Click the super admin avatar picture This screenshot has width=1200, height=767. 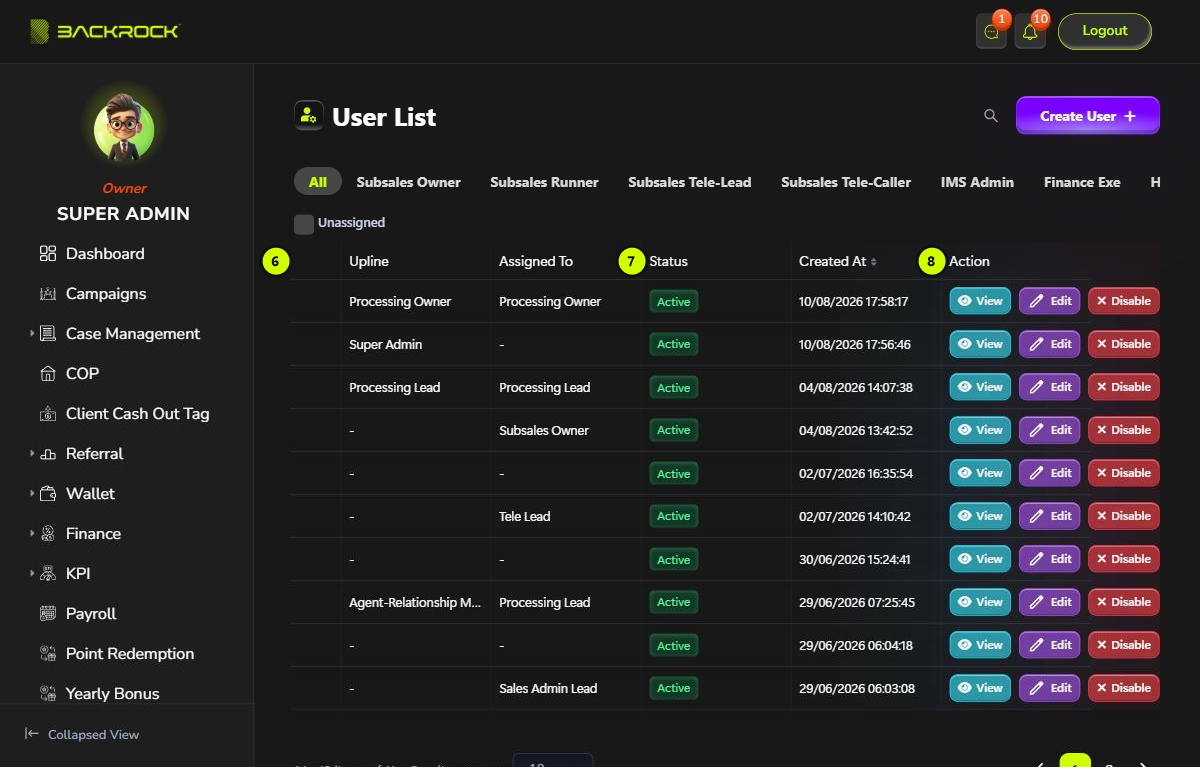pyautogui.click(x=124, y=130)
